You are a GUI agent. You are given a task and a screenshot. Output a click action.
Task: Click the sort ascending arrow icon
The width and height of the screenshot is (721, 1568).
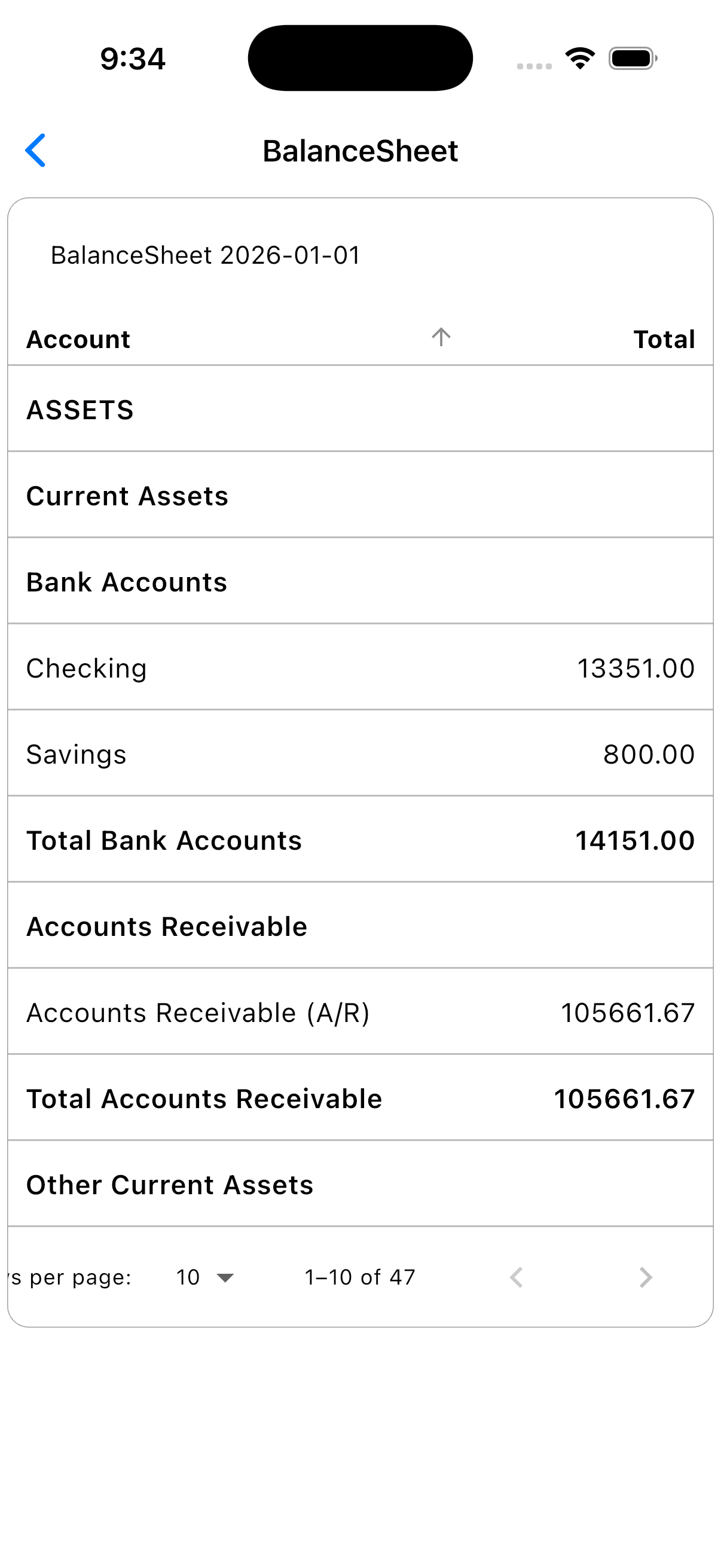click(x=441, y=337)
